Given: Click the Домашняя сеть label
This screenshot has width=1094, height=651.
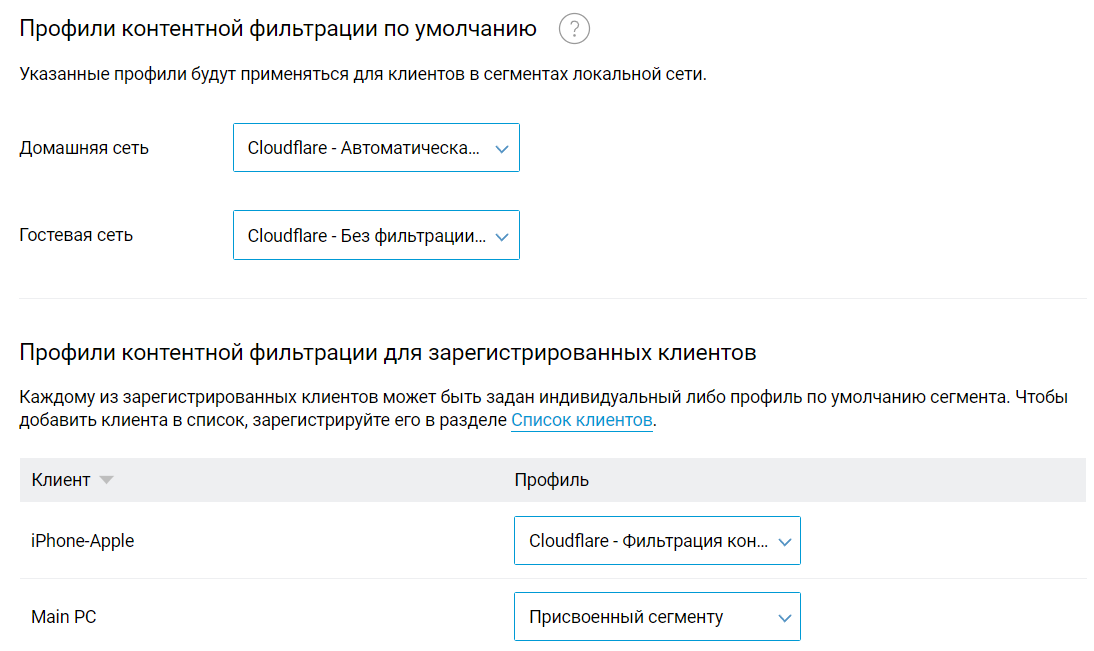Looking at the screenshot, I should 84,148.
